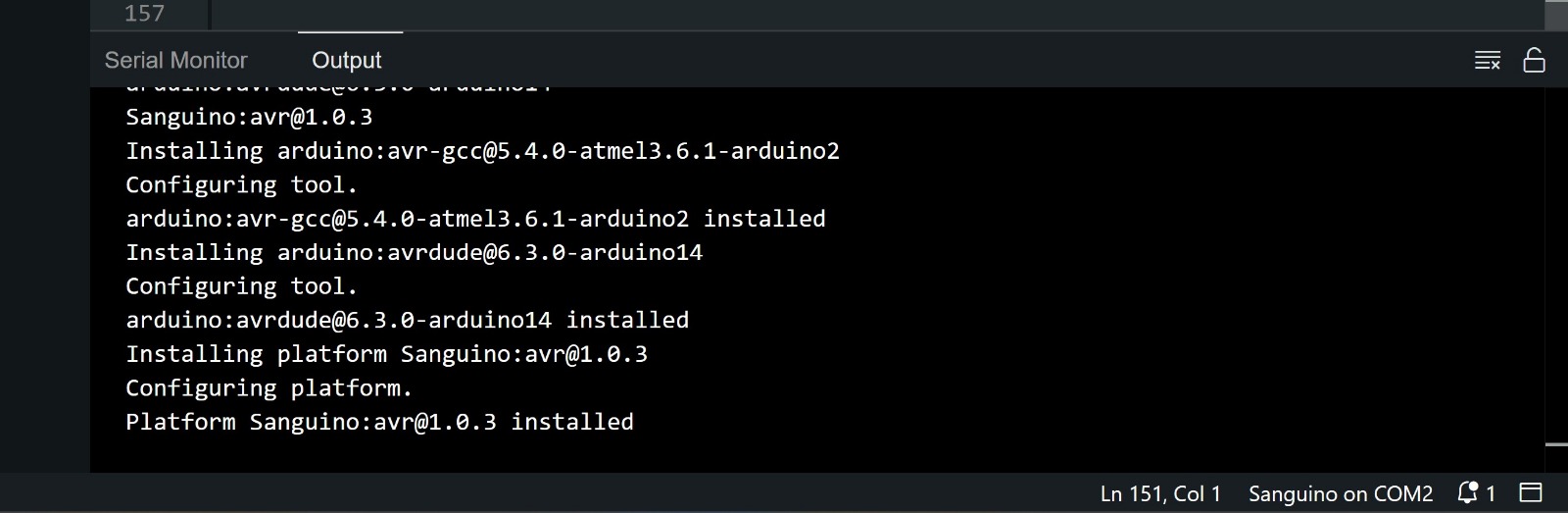Click the editor scrollbar at top right
This screenshot has width=1568, height=513.
click(1556, 15)
